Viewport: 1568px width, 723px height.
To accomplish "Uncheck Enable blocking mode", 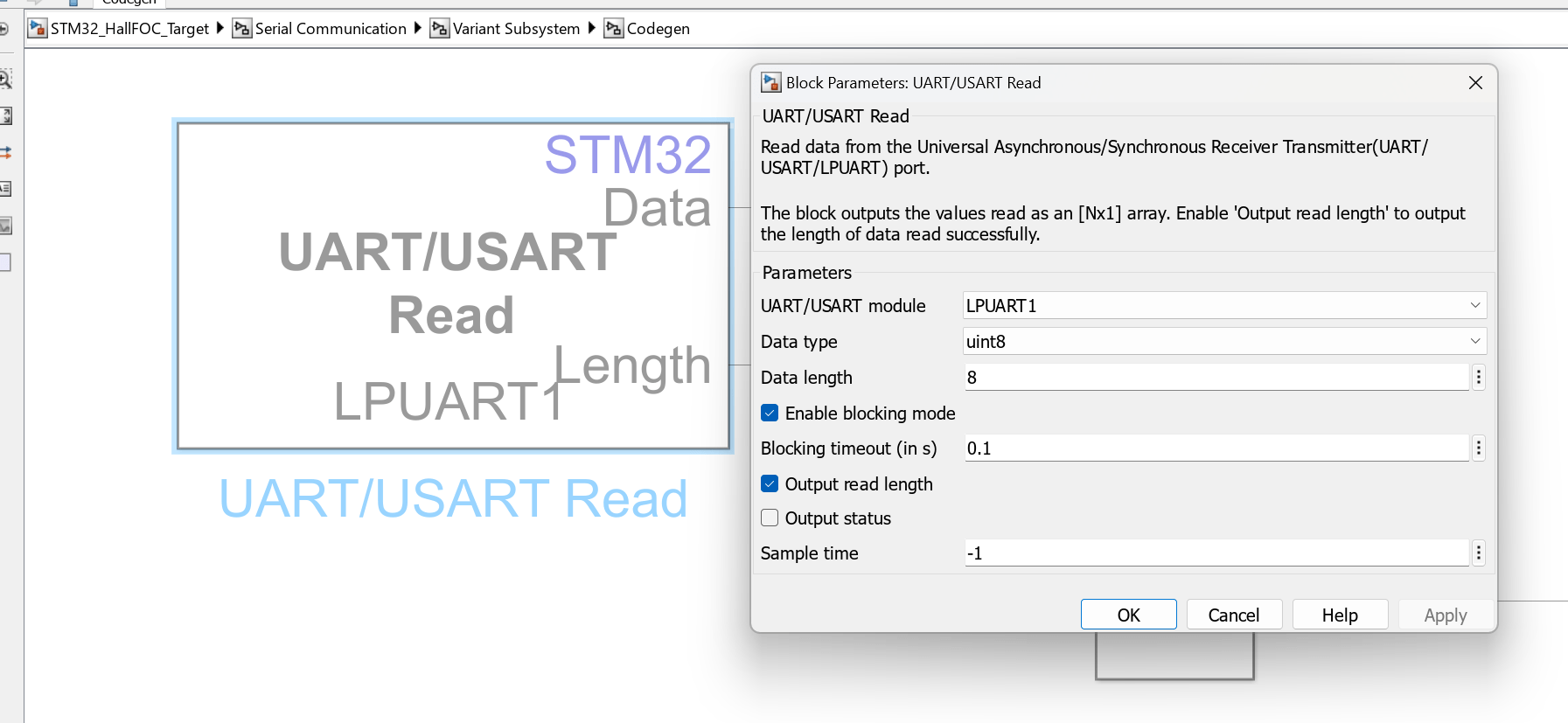I will (x=770, y=414).
